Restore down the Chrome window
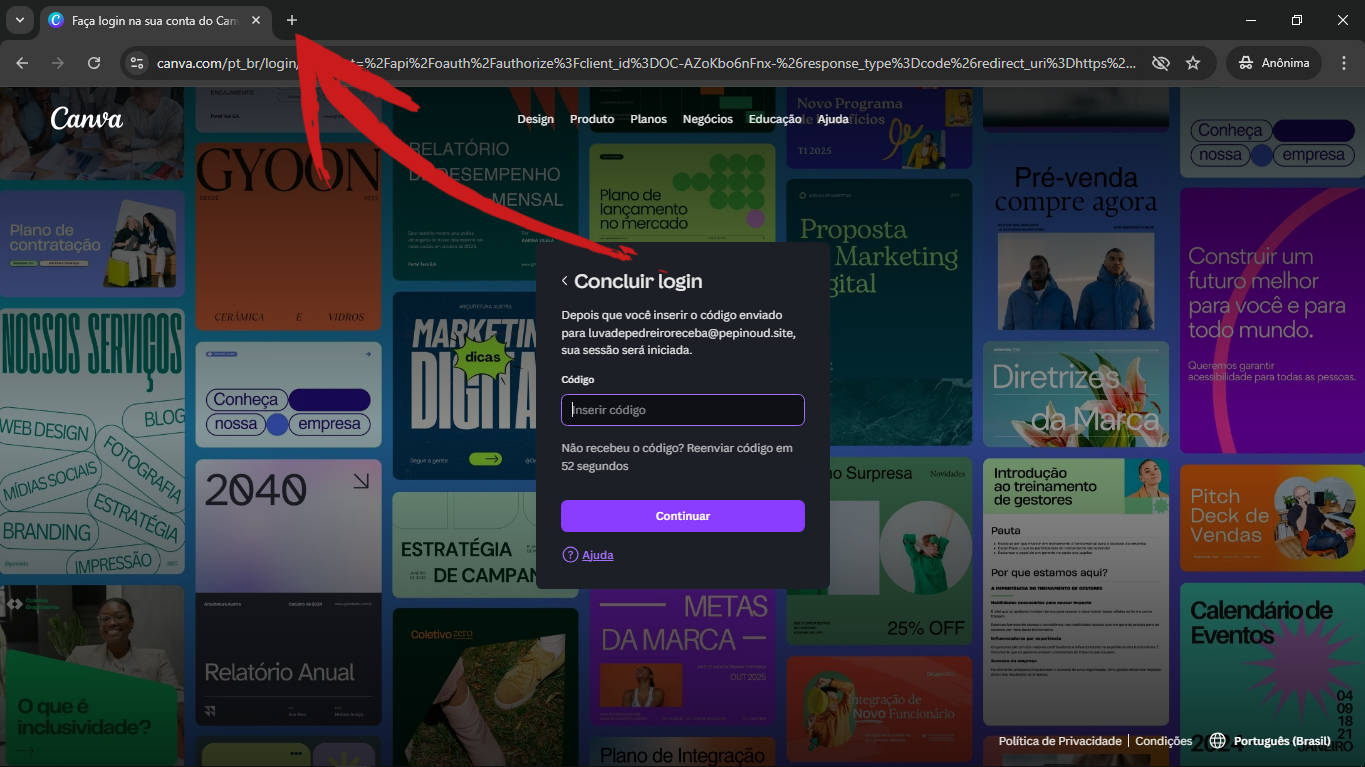 click(1297, 20)
